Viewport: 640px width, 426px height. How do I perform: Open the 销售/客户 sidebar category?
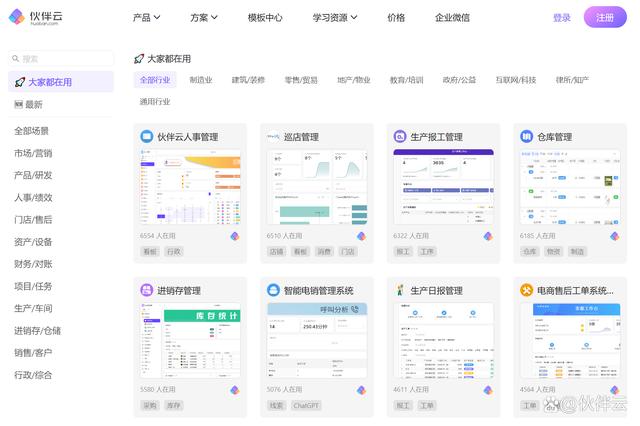pyautogui.click(x=33, y=353)
